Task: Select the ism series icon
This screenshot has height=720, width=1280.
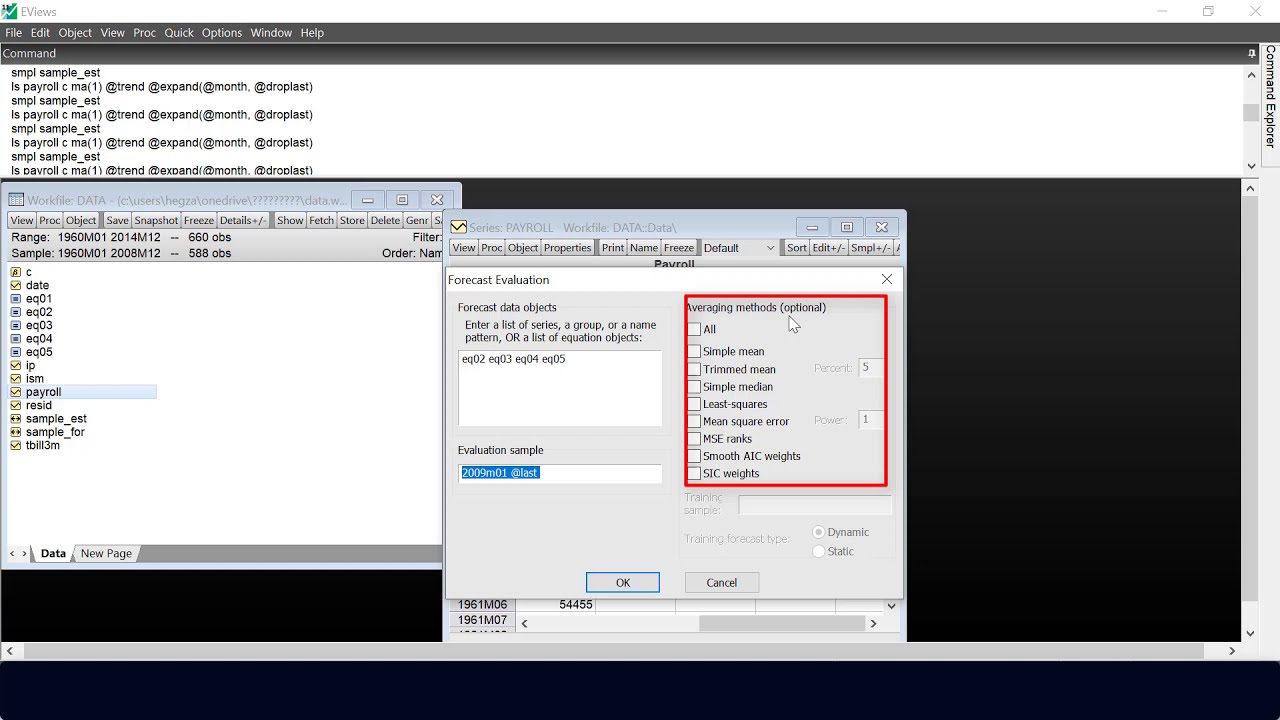Action: pos(16,379)
